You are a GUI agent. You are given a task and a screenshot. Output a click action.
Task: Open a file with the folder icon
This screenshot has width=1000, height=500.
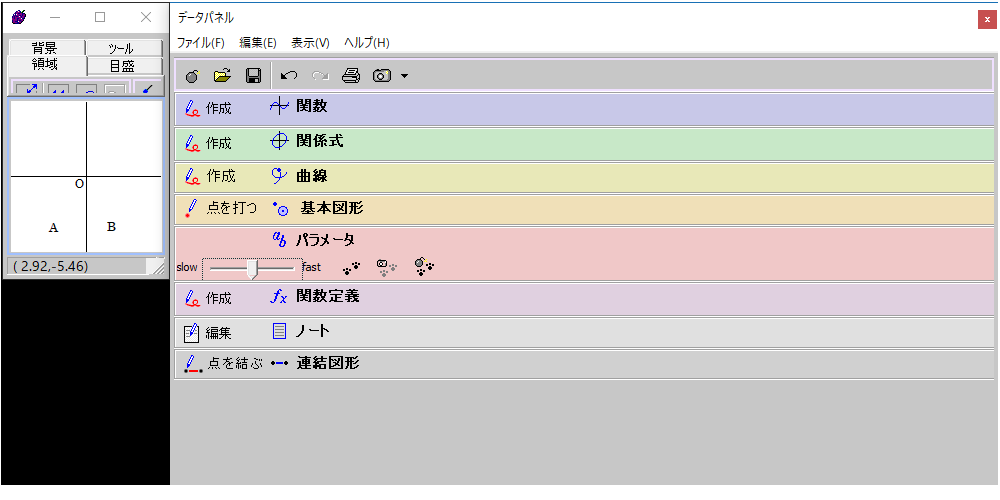pos(222,75)
